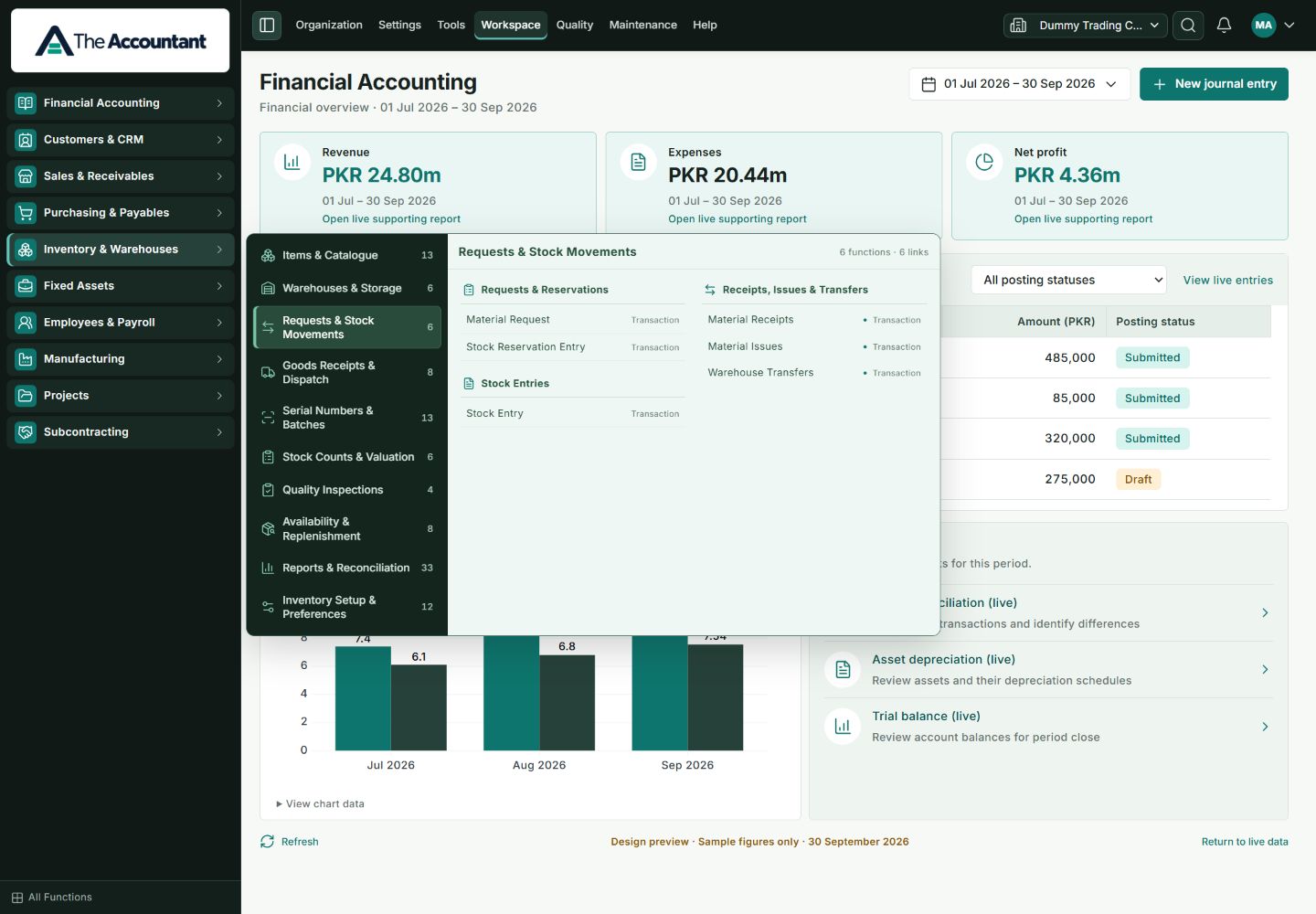Click the MA user avatar
Viewport: 1316px width, 914px height.
pos(1264,26)
